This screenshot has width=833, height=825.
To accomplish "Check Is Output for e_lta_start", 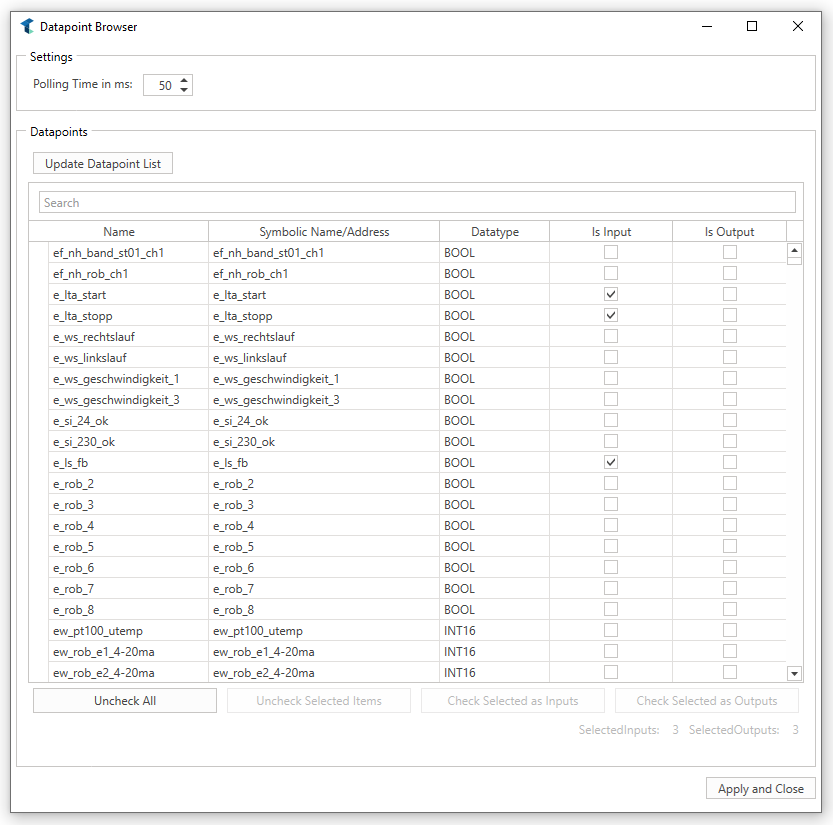I will [x=730, y=294].
